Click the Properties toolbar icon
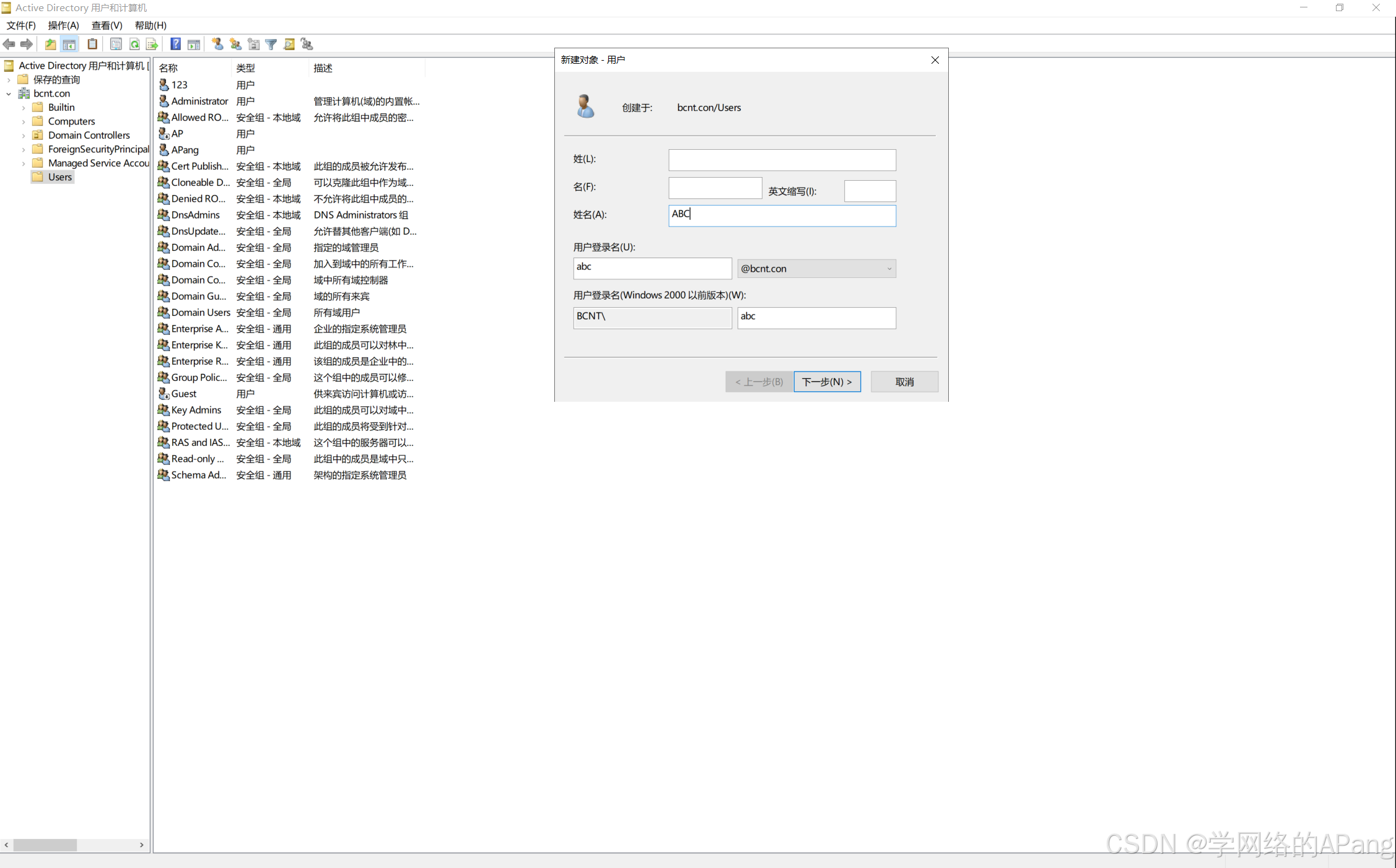 [x=116, y=44]
